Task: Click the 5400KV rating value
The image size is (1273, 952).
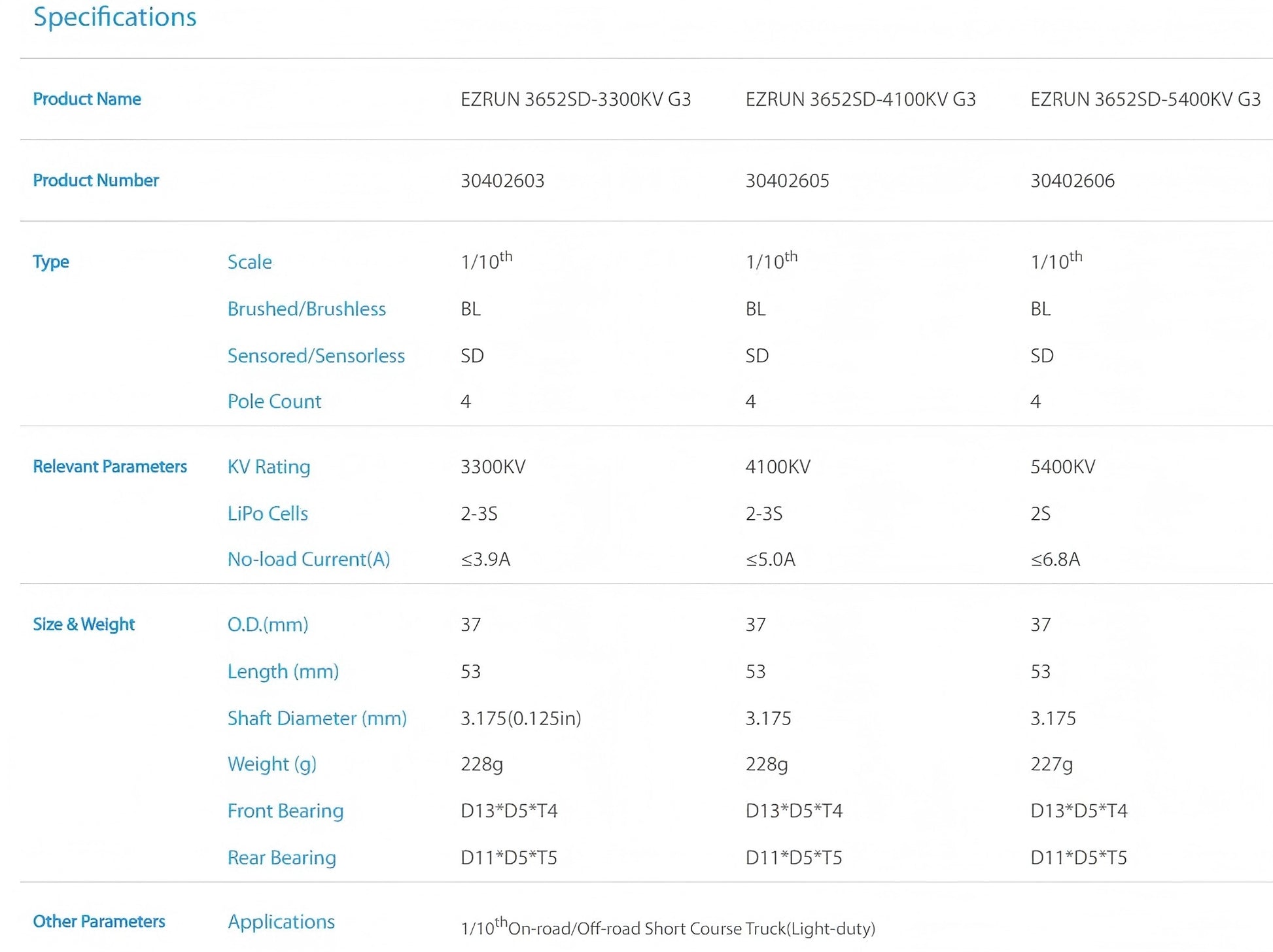Action: coord(1063,467)
